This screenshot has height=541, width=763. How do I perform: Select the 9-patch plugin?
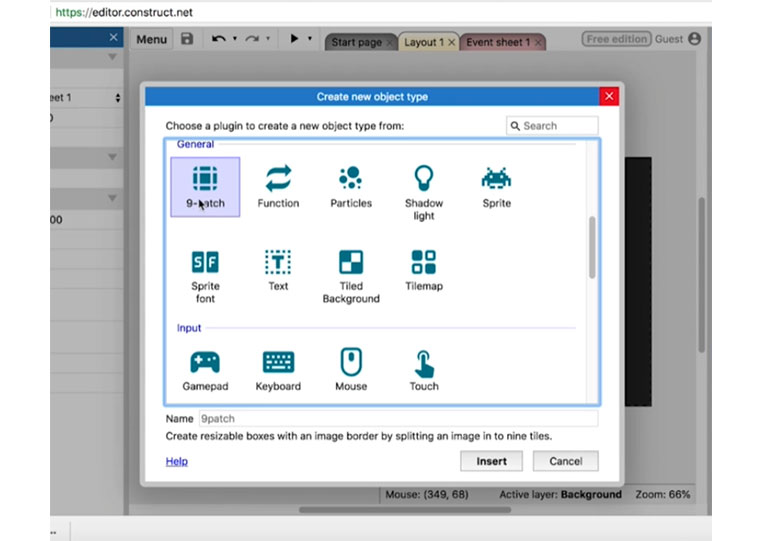point(205,187)
